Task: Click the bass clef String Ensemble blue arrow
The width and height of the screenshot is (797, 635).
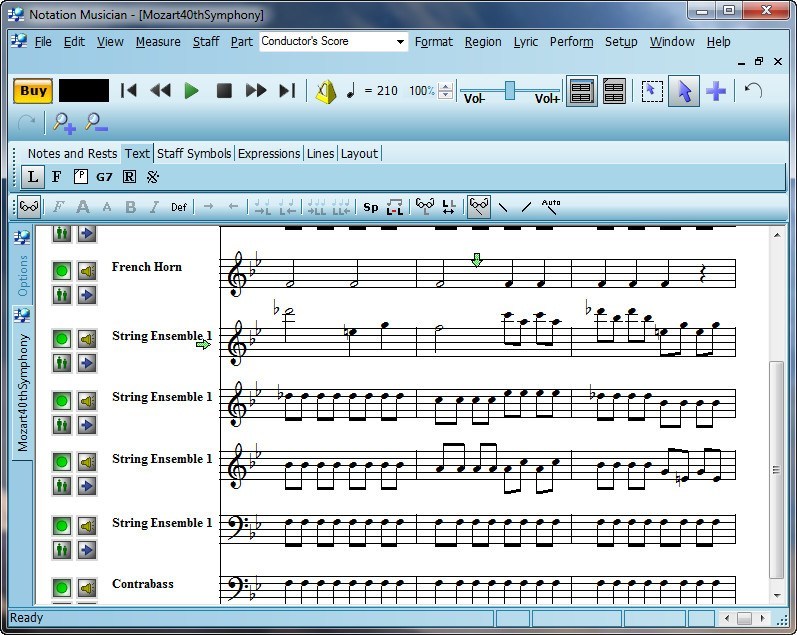Action: (87, 550)
